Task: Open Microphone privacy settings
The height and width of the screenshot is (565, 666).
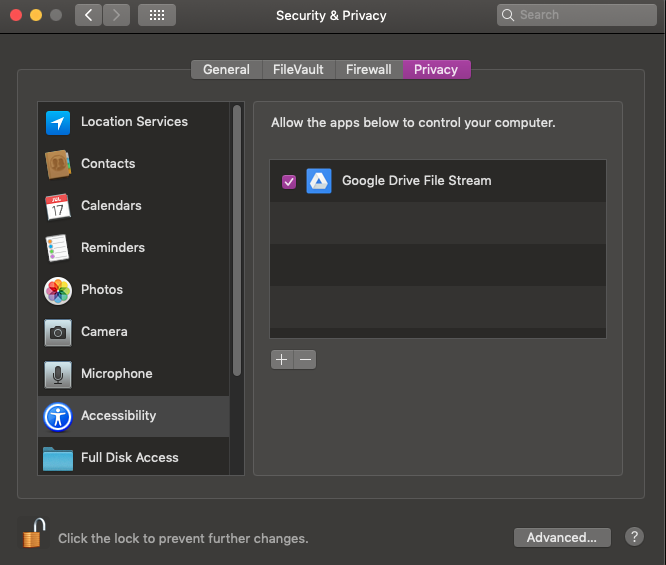Action: [116, 374]
